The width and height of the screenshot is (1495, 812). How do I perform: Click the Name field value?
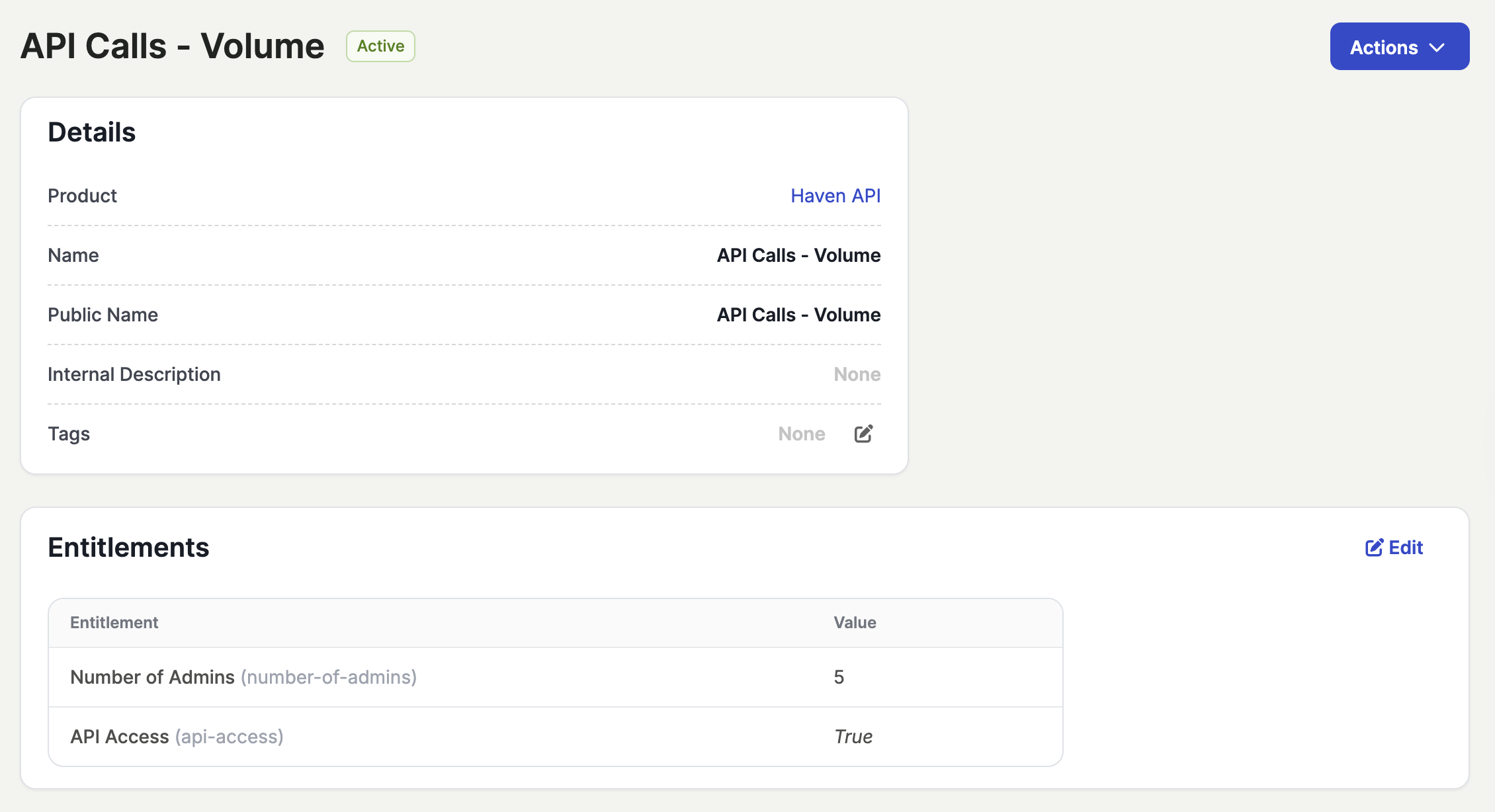798,255
